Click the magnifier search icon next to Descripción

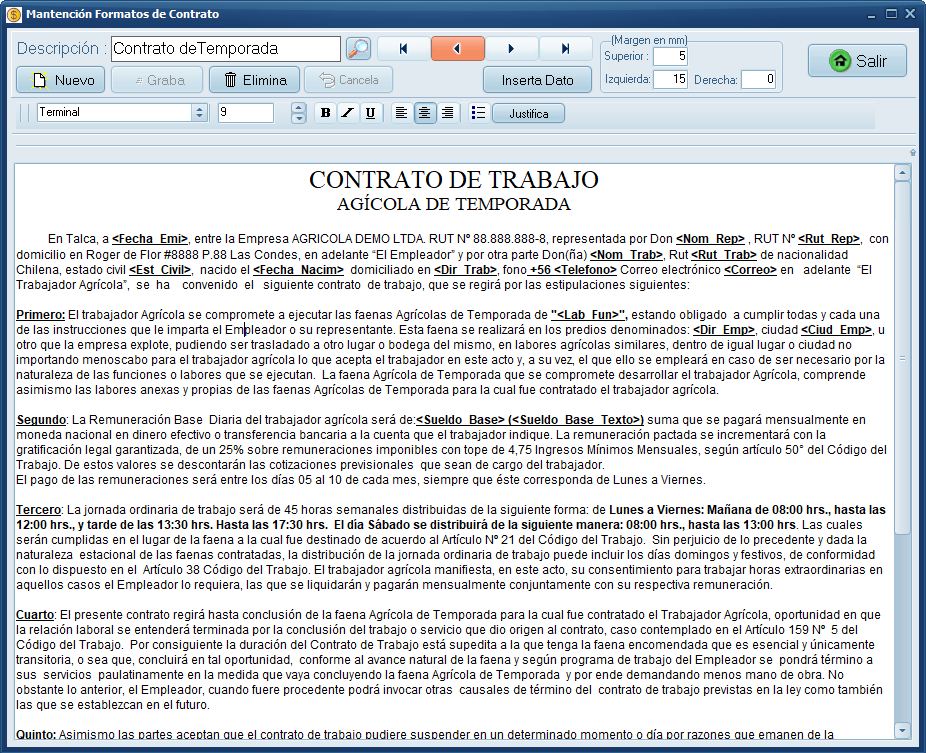(x=358, y=48)
